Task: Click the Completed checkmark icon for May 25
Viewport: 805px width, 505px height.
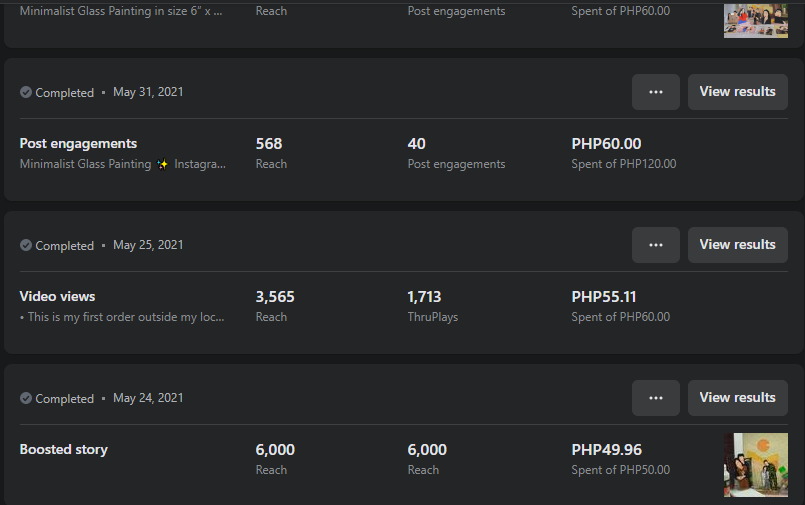Action: (26, 245)
